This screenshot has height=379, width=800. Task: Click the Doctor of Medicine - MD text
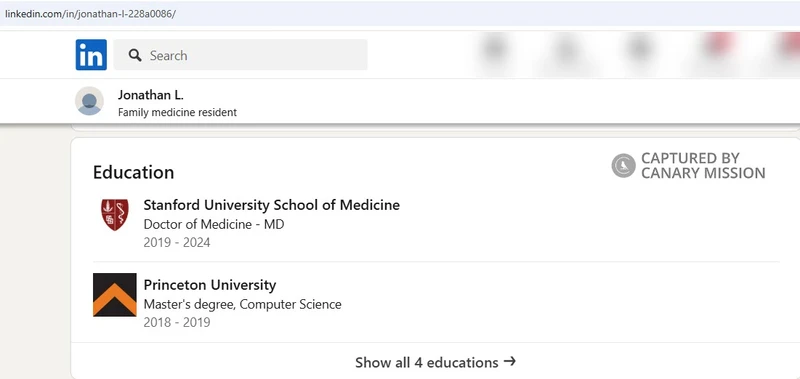point(214,224)
